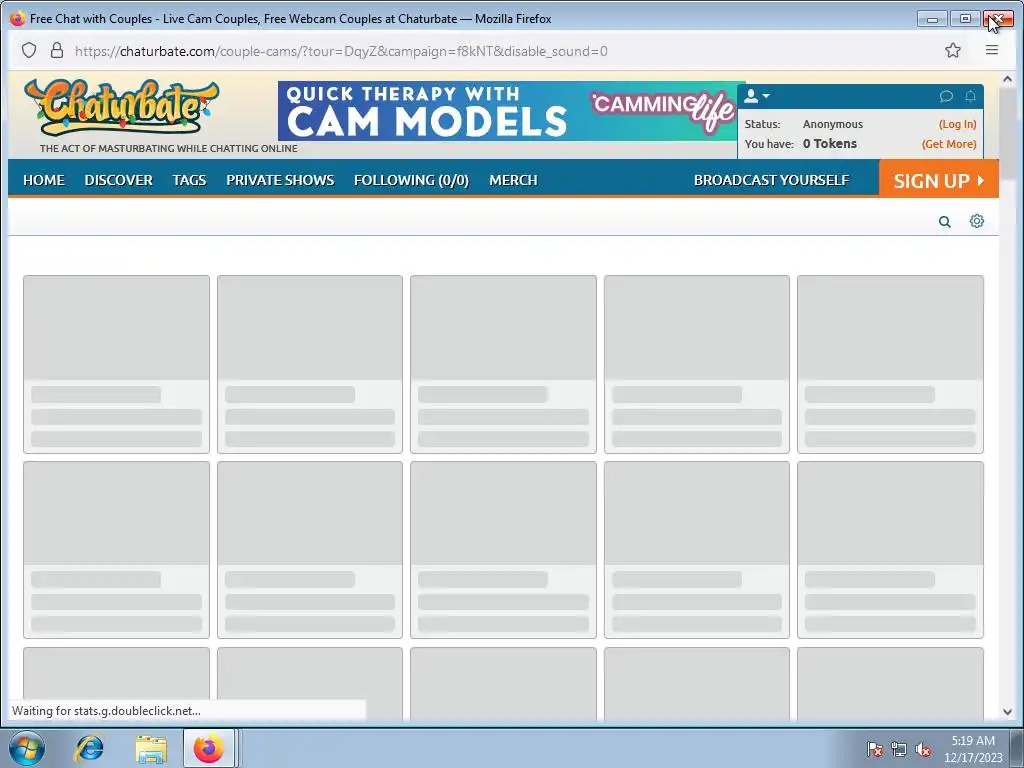Click the search magnifier icon

[x=944, y=222]
